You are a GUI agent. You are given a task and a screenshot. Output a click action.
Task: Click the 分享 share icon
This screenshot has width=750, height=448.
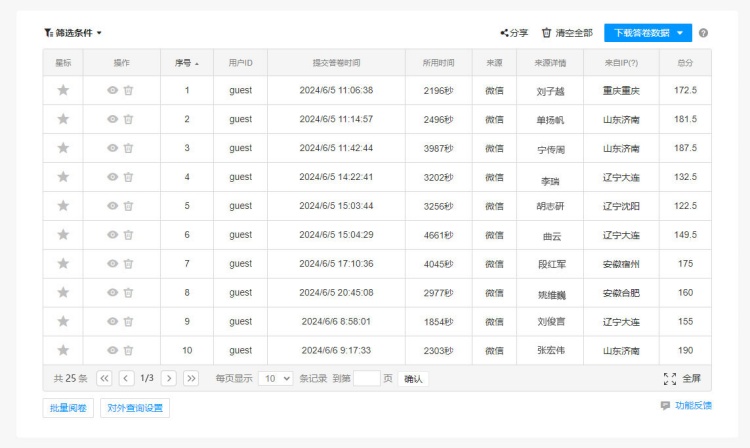click(x=505, y=33)
